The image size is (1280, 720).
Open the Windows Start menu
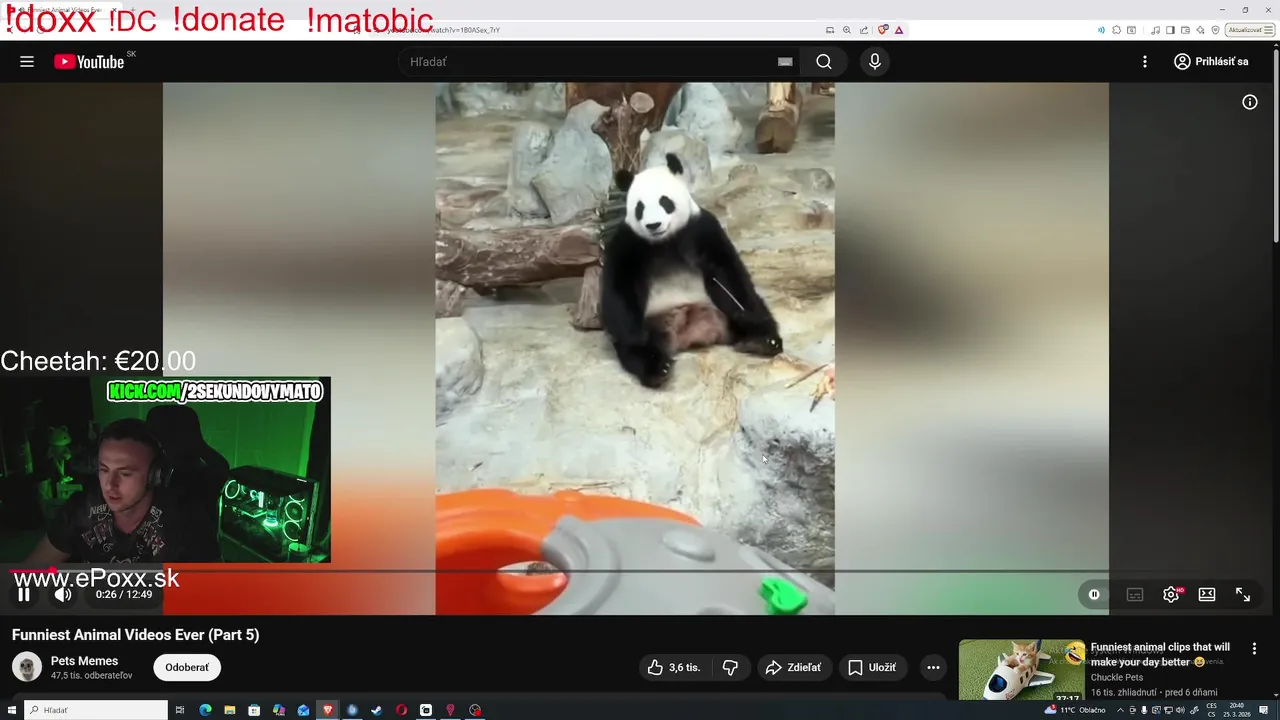click(x=12, y=710)
